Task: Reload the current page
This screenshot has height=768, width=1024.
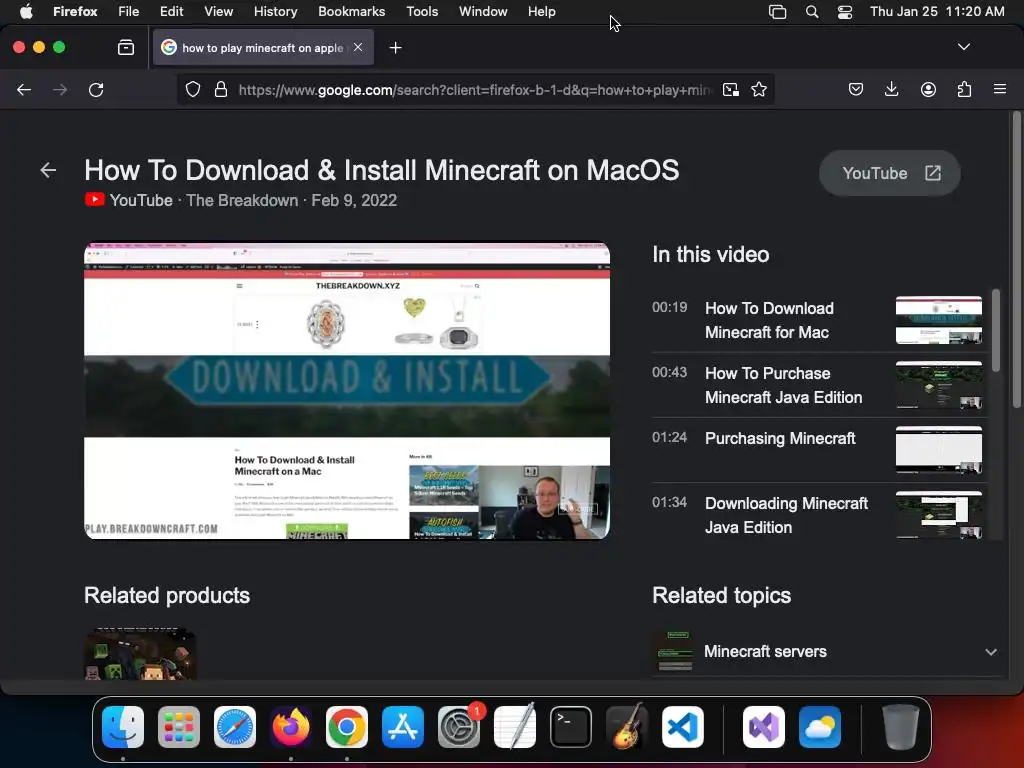Action: pyautogui.click(x=96, y=89)
